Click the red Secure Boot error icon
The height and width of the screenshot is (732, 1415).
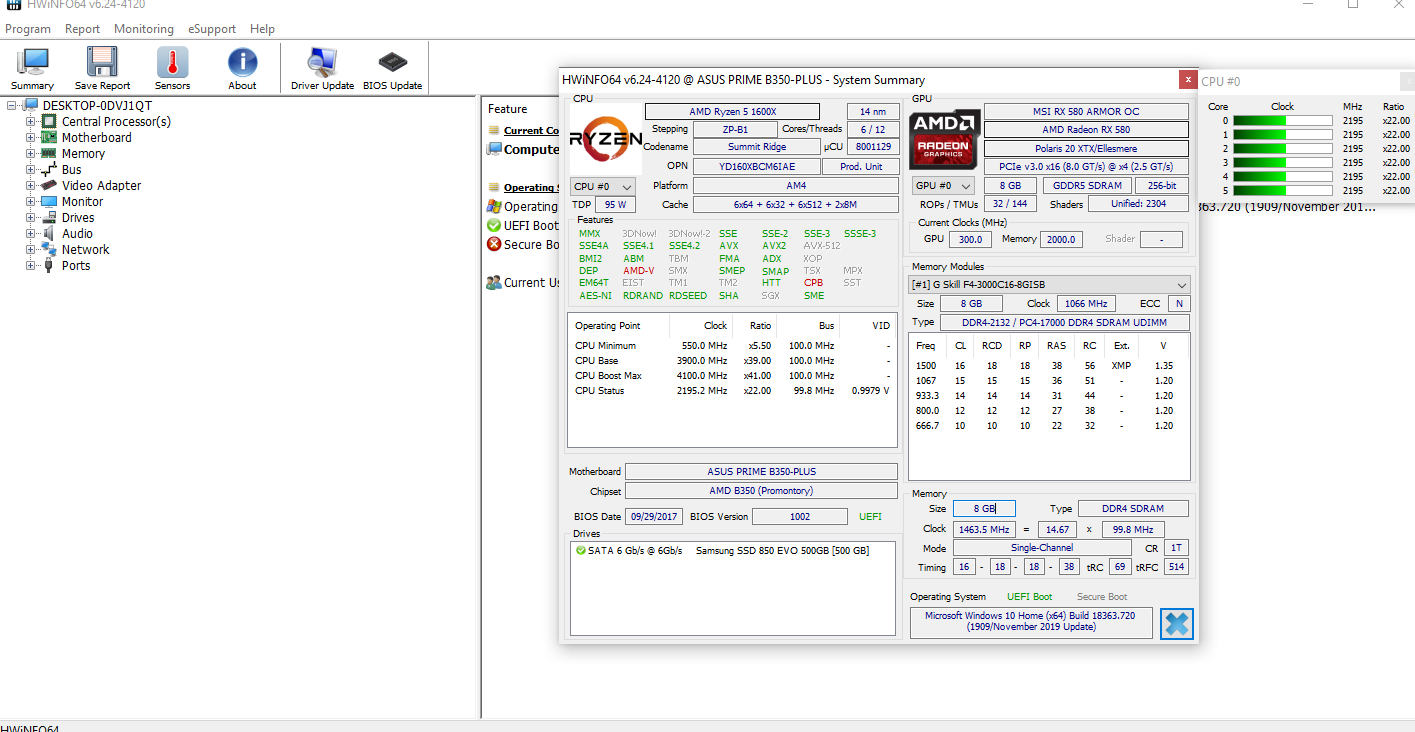point(494,244)
